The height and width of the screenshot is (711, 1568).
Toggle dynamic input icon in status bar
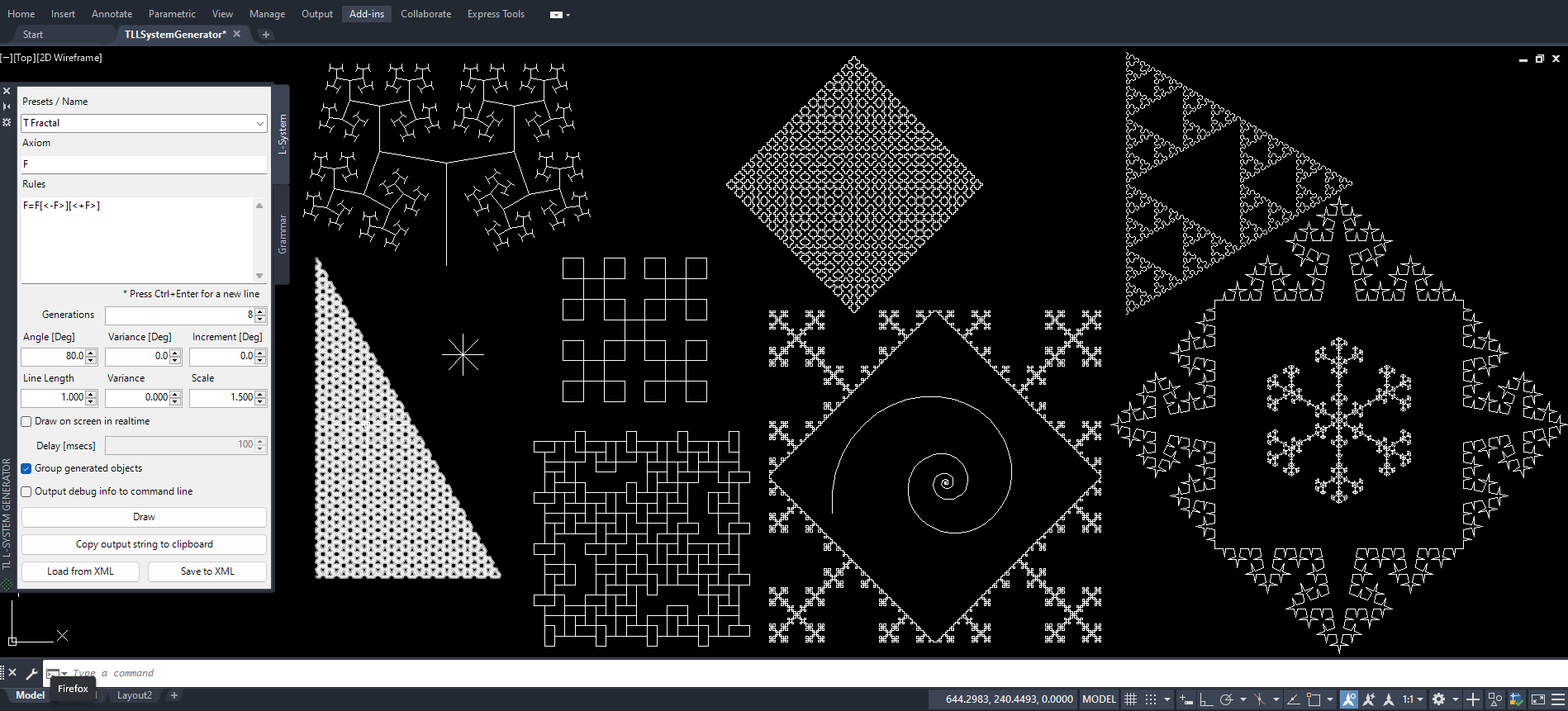tap(1186, 699)
